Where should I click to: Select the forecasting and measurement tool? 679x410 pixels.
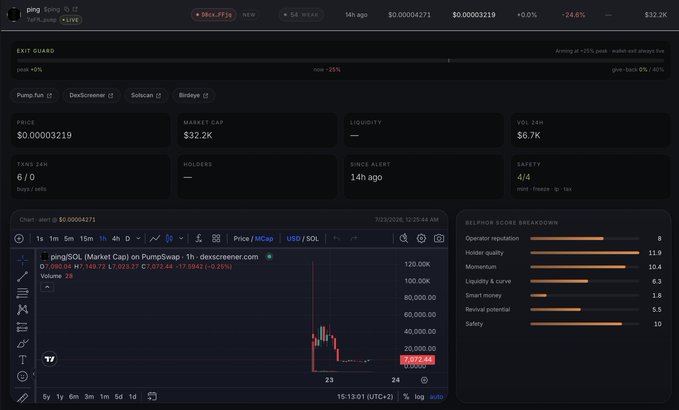click(23, 326)
